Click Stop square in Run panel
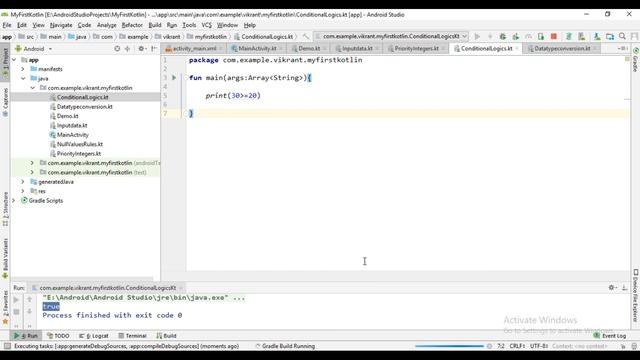 click(x=16, y=312)
